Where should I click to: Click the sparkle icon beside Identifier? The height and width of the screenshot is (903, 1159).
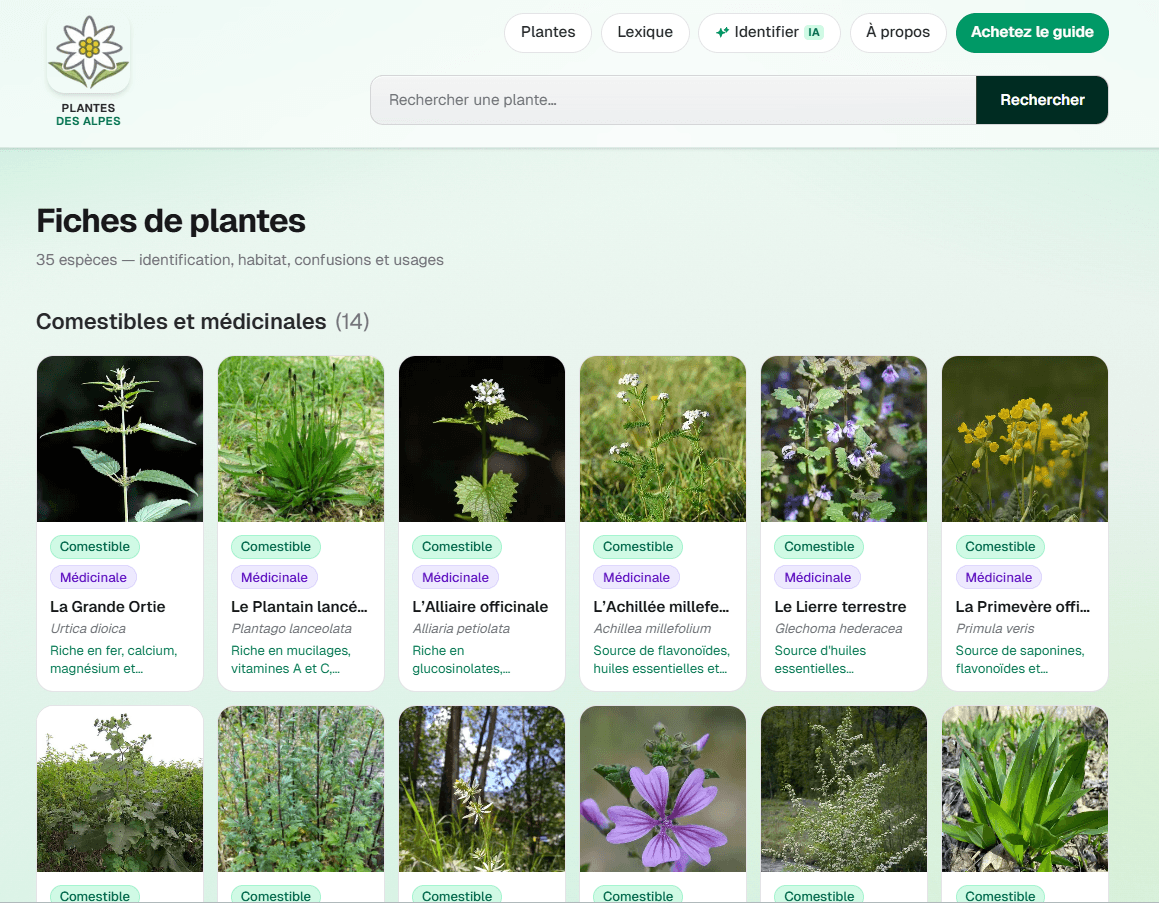pos(722,33)
